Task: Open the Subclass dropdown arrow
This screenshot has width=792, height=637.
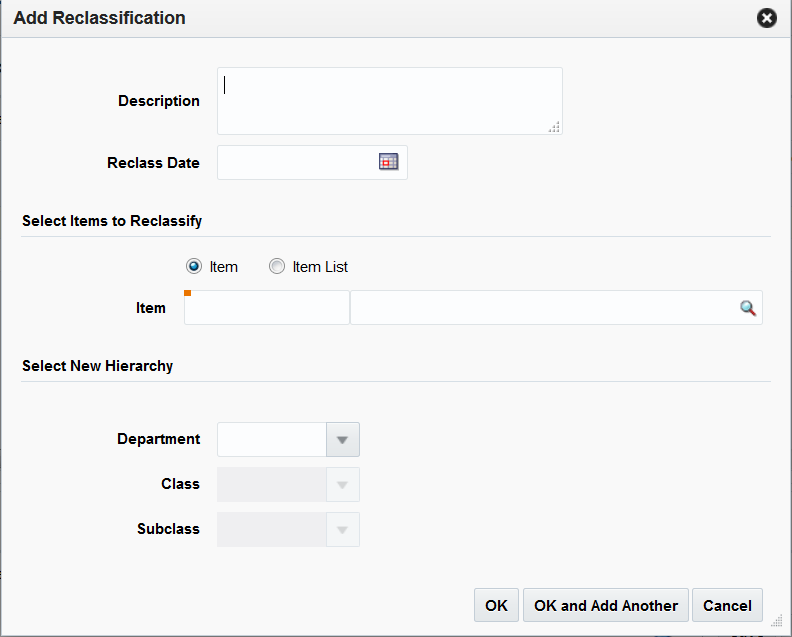Action: (x=342, y=529)
